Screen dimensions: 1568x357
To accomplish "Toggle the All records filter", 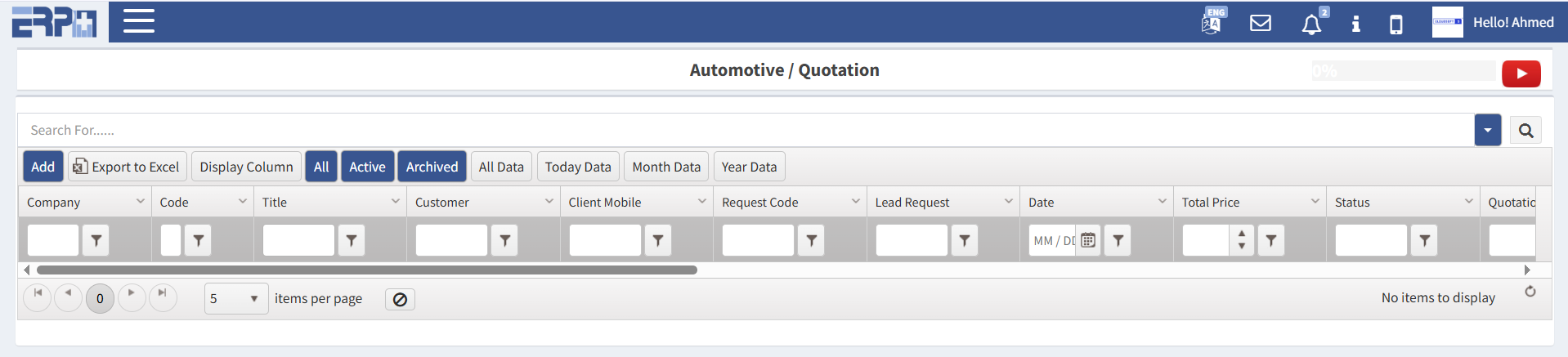I will point(321,167).
